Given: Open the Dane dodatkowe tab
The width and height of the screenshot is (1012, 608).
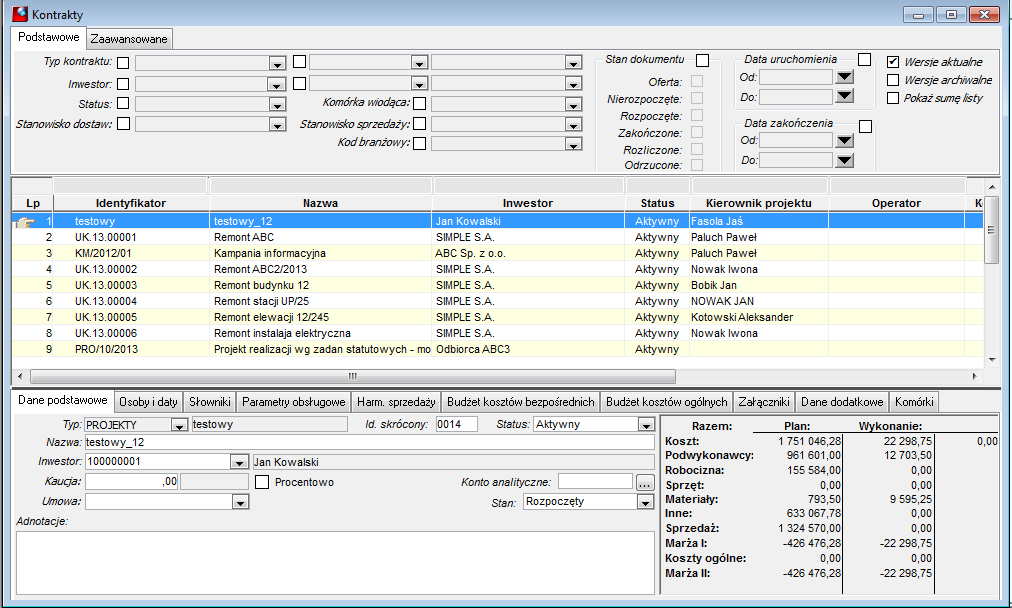Looking at the screenshot, I should click(x=842, y=401).
